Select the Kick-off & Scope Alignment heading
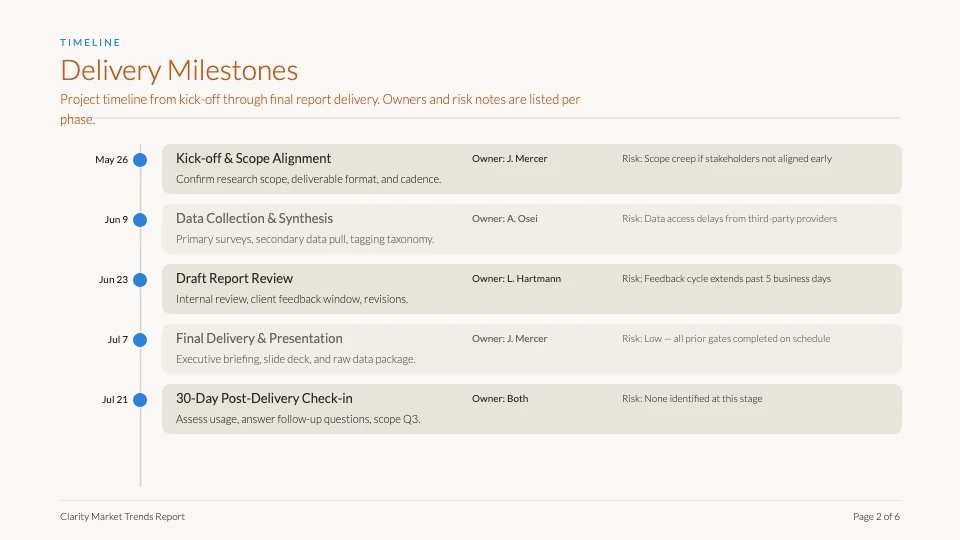 click(x=253, y=159)
